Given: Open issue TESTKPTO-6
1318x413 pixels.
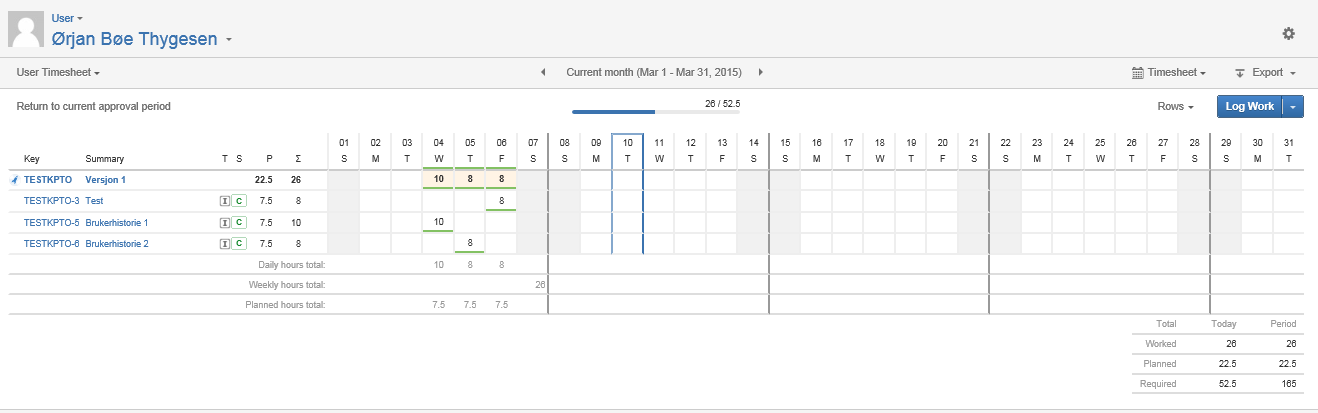Looking at the screenshot, I should (x=52, y=244).
